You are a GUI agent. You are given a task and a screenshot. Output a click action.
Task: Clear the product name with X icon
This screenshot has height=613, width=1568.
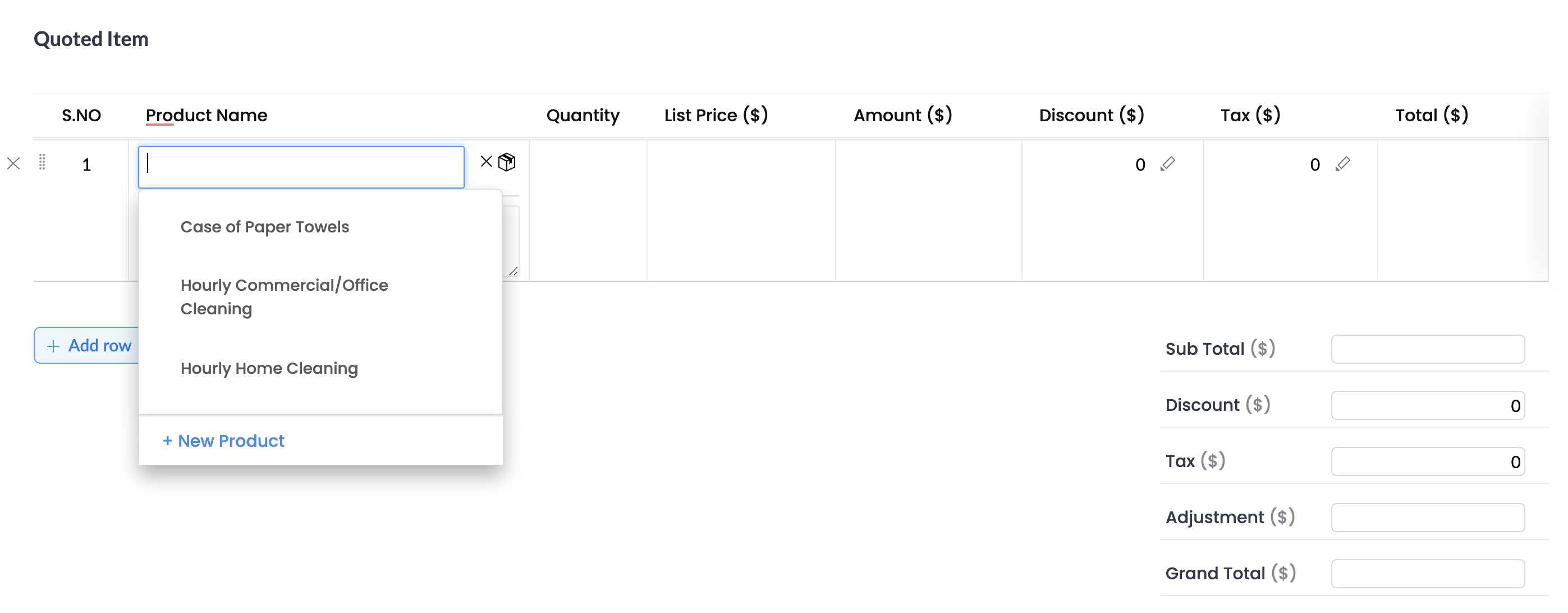point(486,162)
